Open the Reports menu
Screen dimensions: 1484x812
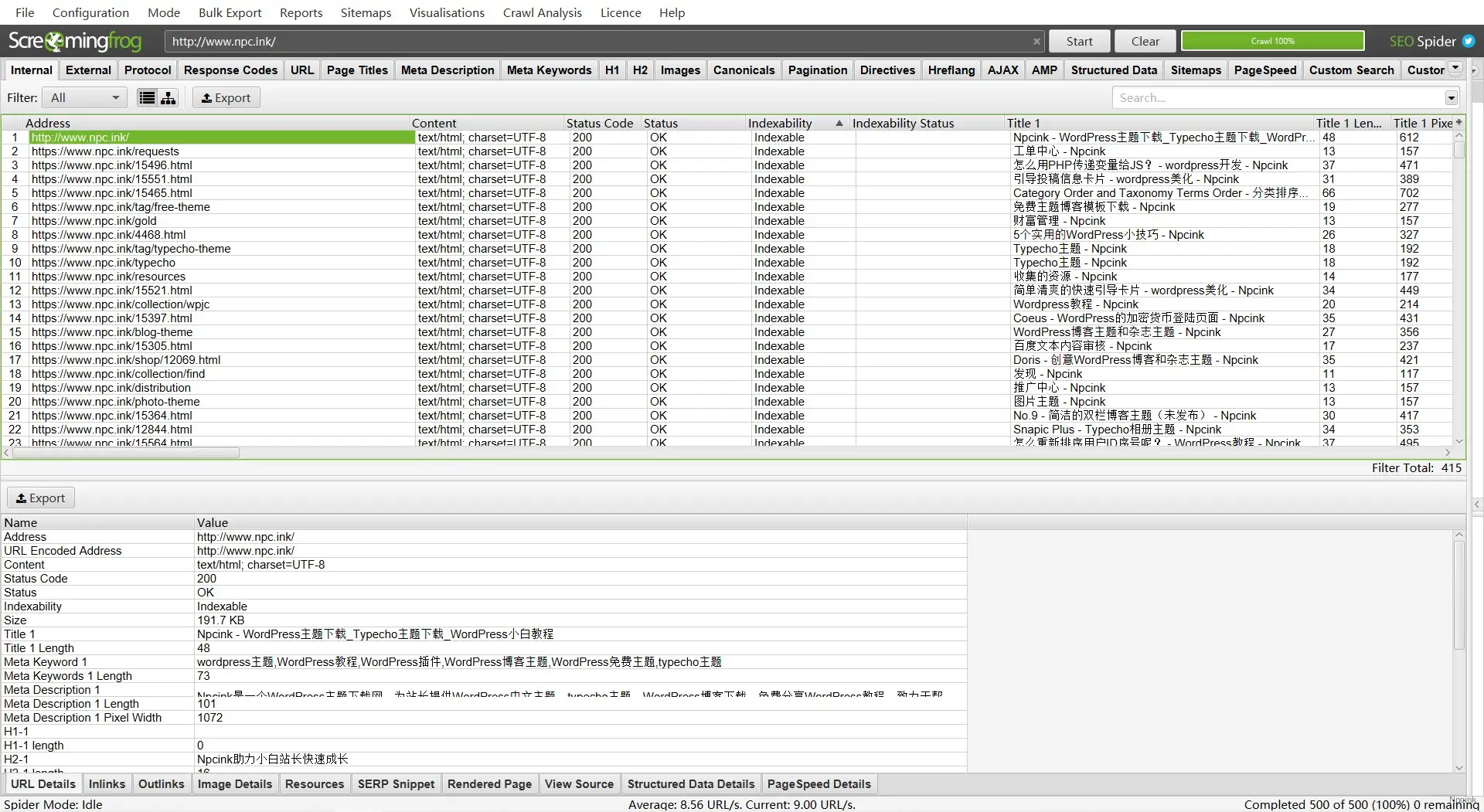[301, 12]
